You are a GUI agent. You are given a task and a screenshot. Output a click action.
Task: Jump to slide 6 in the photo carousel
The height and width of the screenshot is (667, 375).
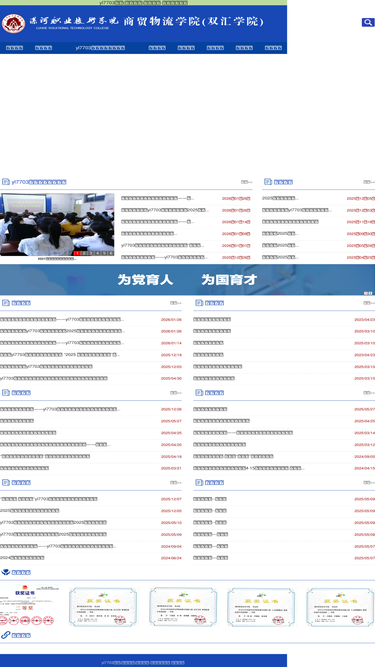coord(111,253)
